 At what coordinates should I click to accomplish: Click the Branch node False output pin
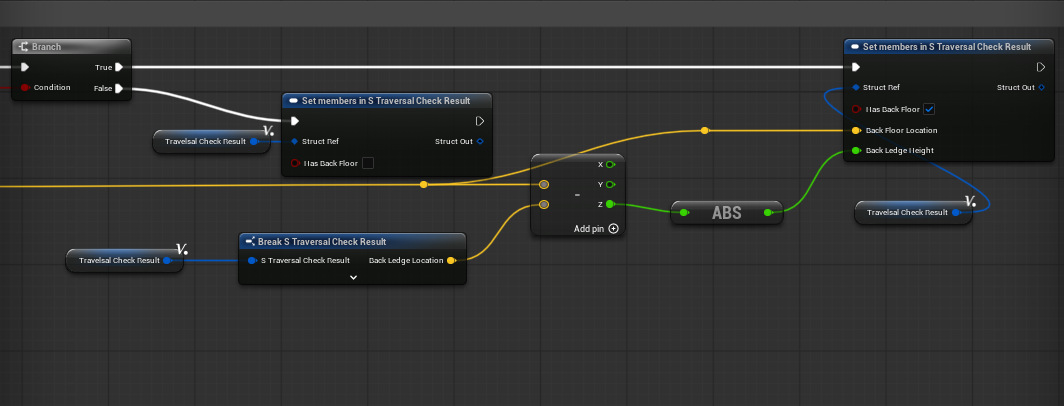pos(119,88)
